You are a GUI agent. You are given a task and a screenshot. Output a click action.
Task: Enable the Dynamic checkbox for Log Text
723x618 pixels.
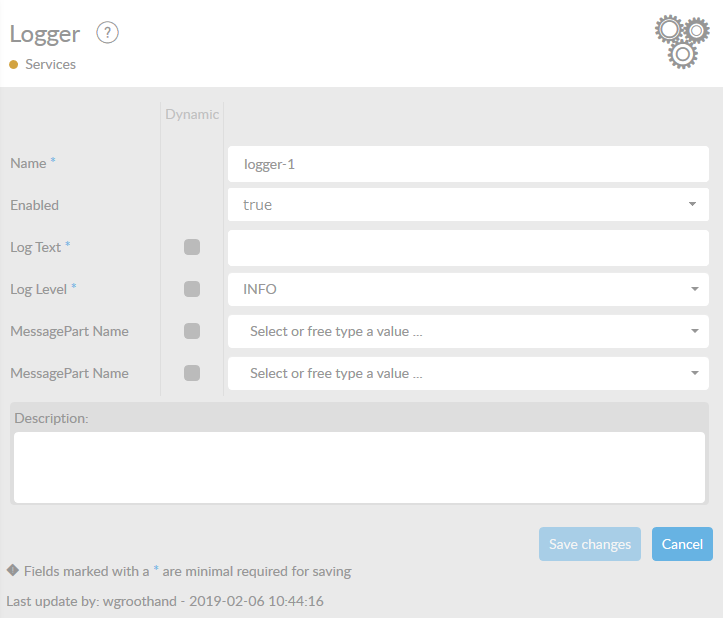point(192,247)
